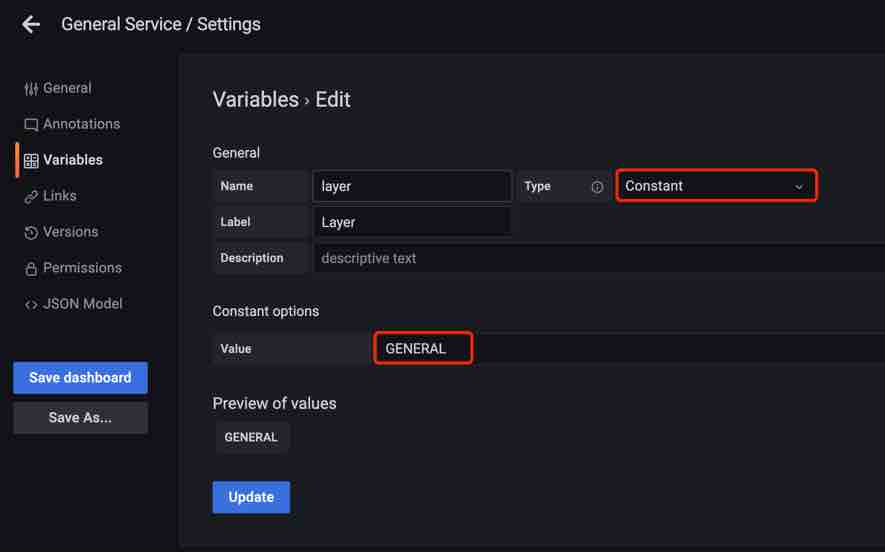Expand the Type selector chevron arrow
The image size is (885, 552).
click(799, 187)
